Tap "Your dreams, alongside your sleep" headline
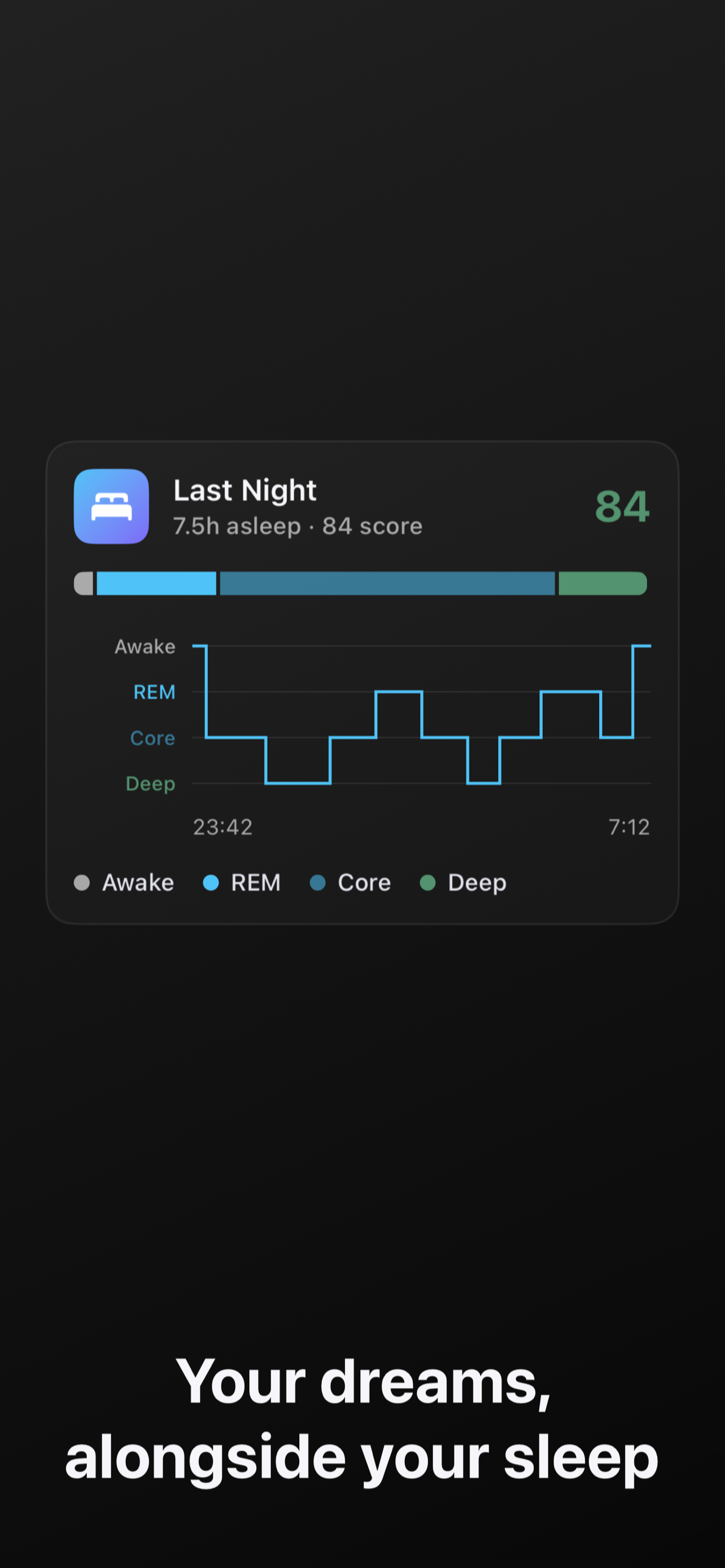725x1568 pixels. click(362, 1420)
